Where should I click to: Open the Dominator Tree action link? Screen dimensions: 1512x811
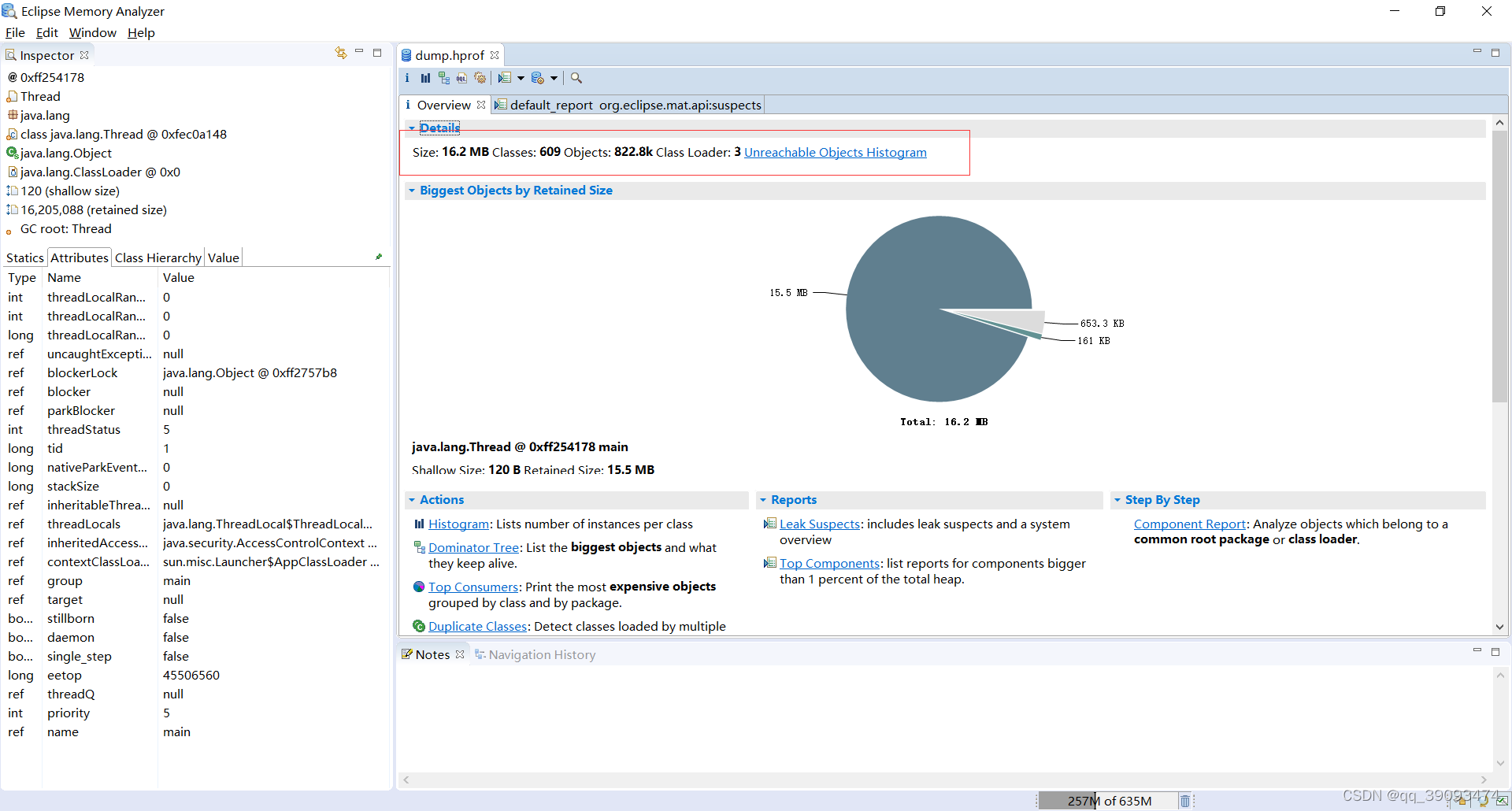pos(474,548)
